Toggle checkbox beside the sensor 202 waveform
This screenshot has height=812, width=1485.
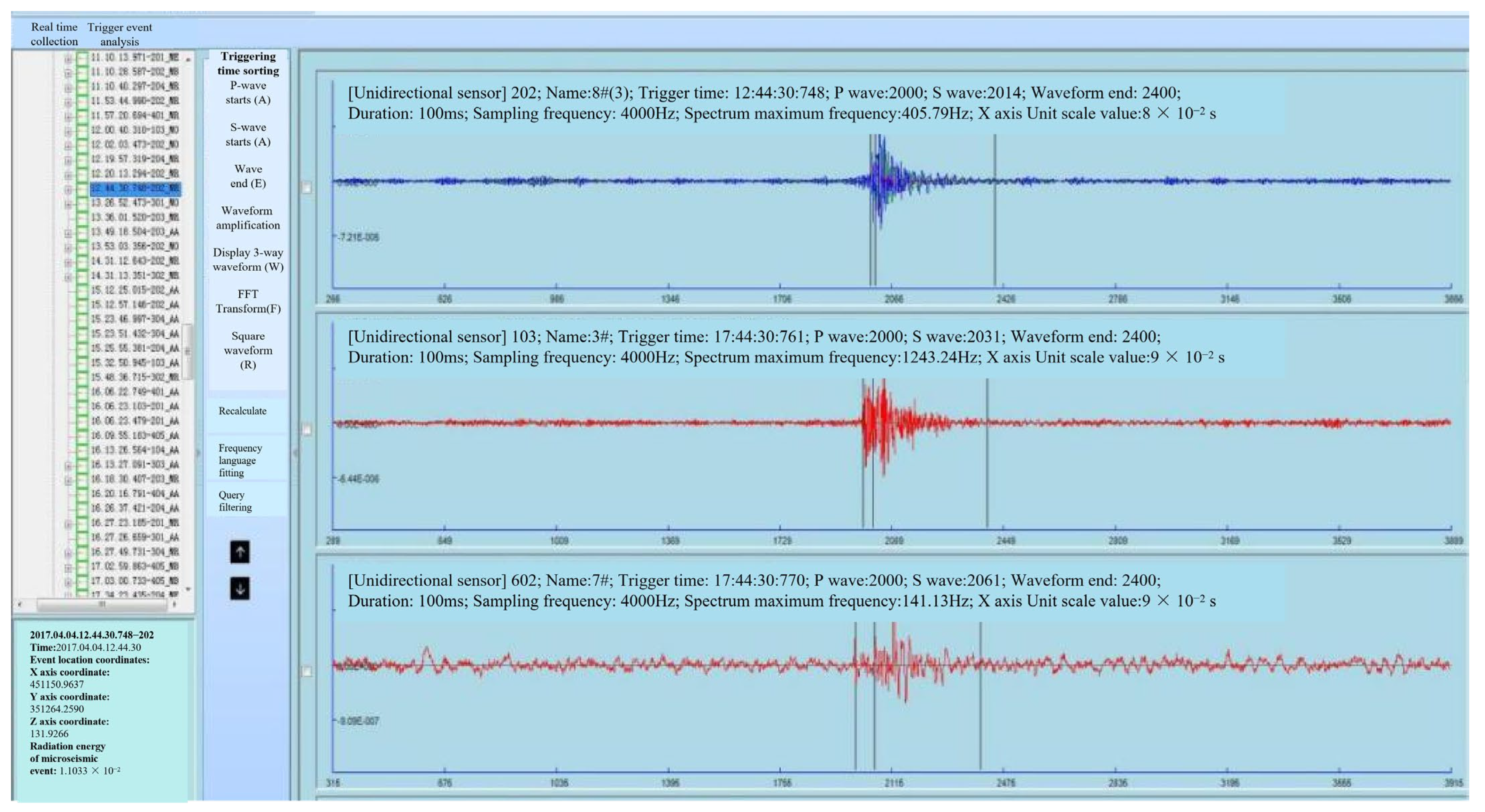pos(307,187)
